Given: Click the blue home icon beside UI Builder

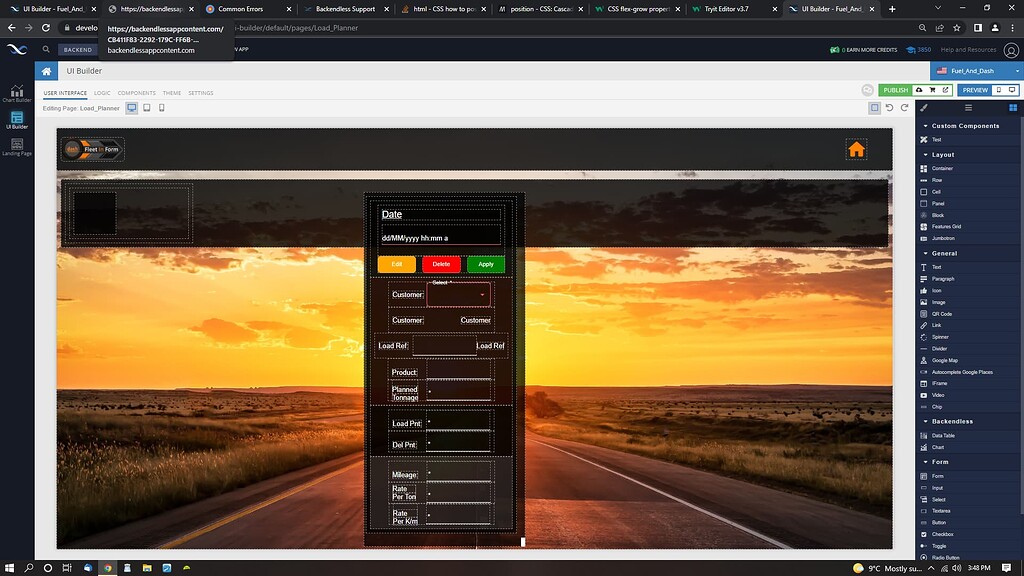Looking at the screenshot, I should [46, 71].
